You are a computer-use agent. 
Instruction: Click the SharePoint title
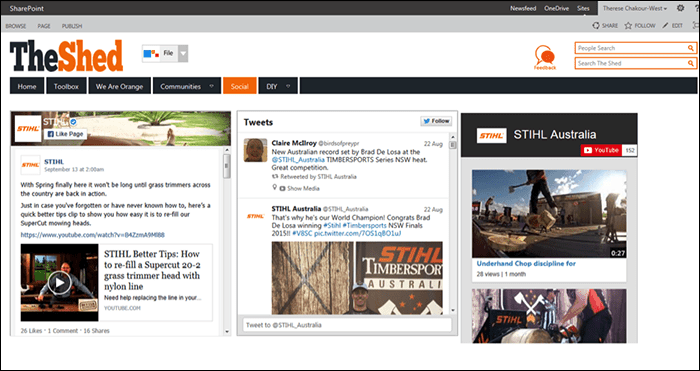pyautogui.click(x=26, y=8)
